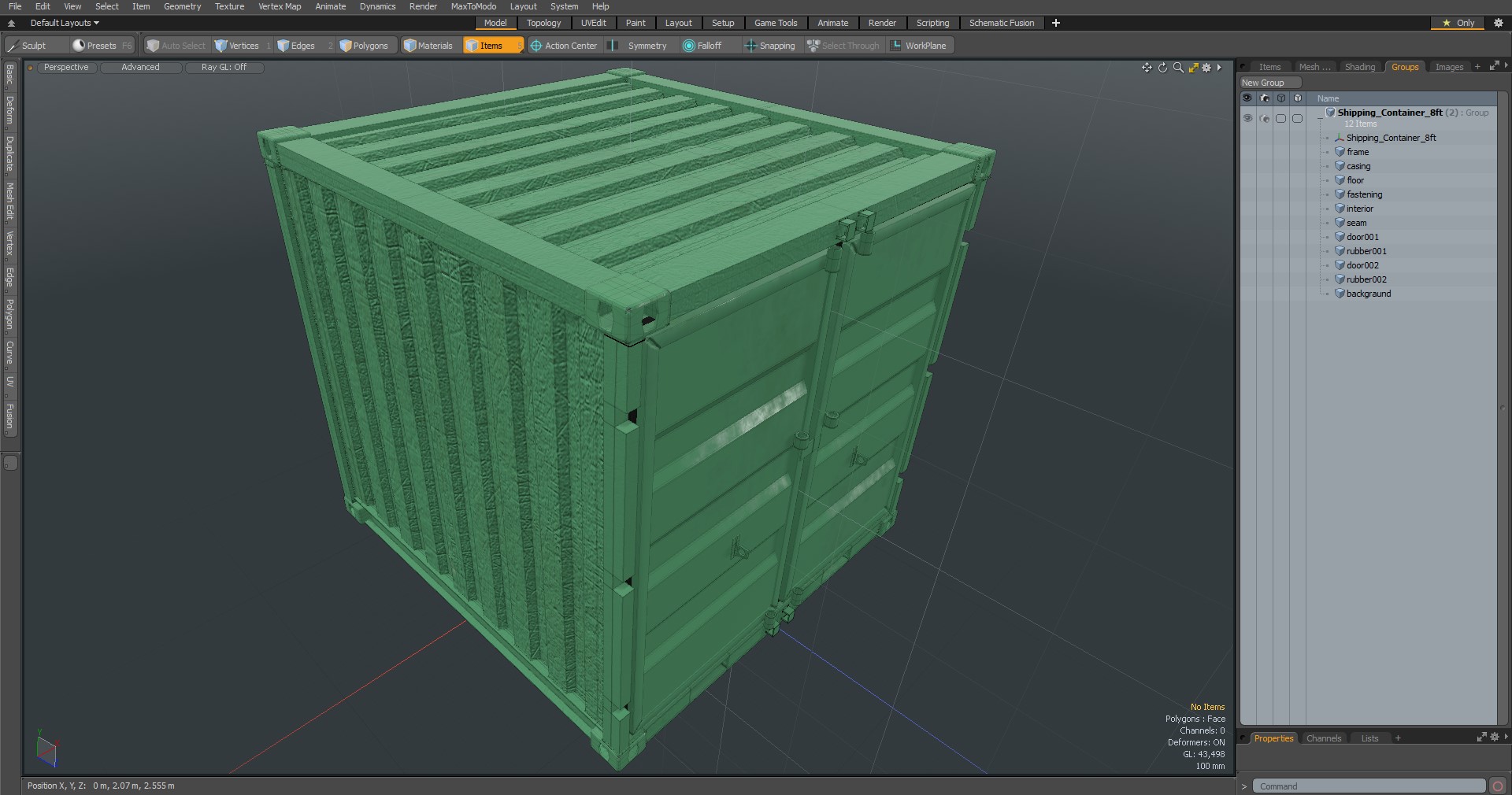Expand the Properties panel options arrow
The height and width of the screenshot is (795, 1512).
point(1506,738)
